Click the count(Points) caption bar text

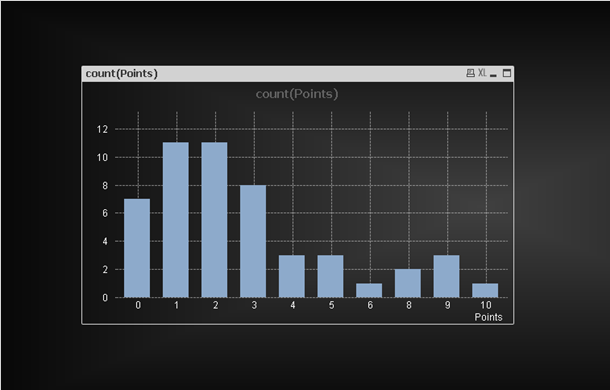(x=121, y=74)
